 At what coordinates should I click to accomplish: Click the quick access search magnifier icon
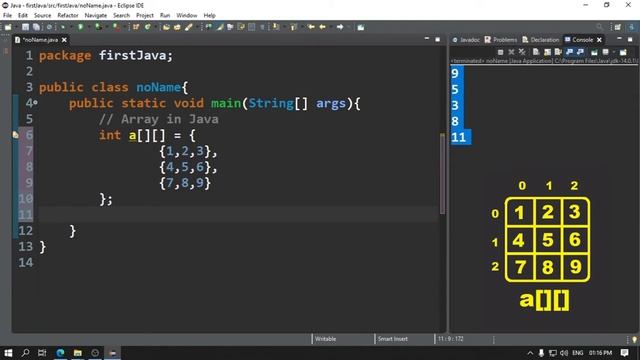pyautogui.click(x=599, y=27)
